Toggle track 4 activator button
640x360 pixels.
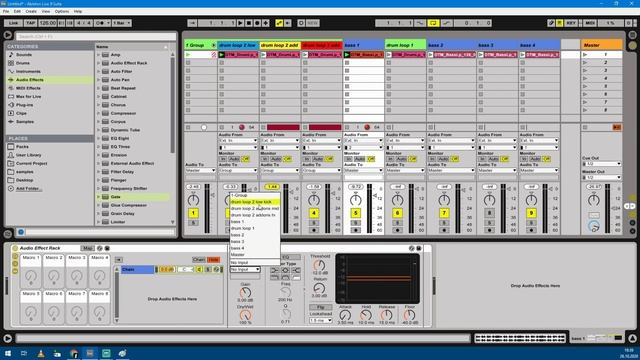click(x=313, y=213)
